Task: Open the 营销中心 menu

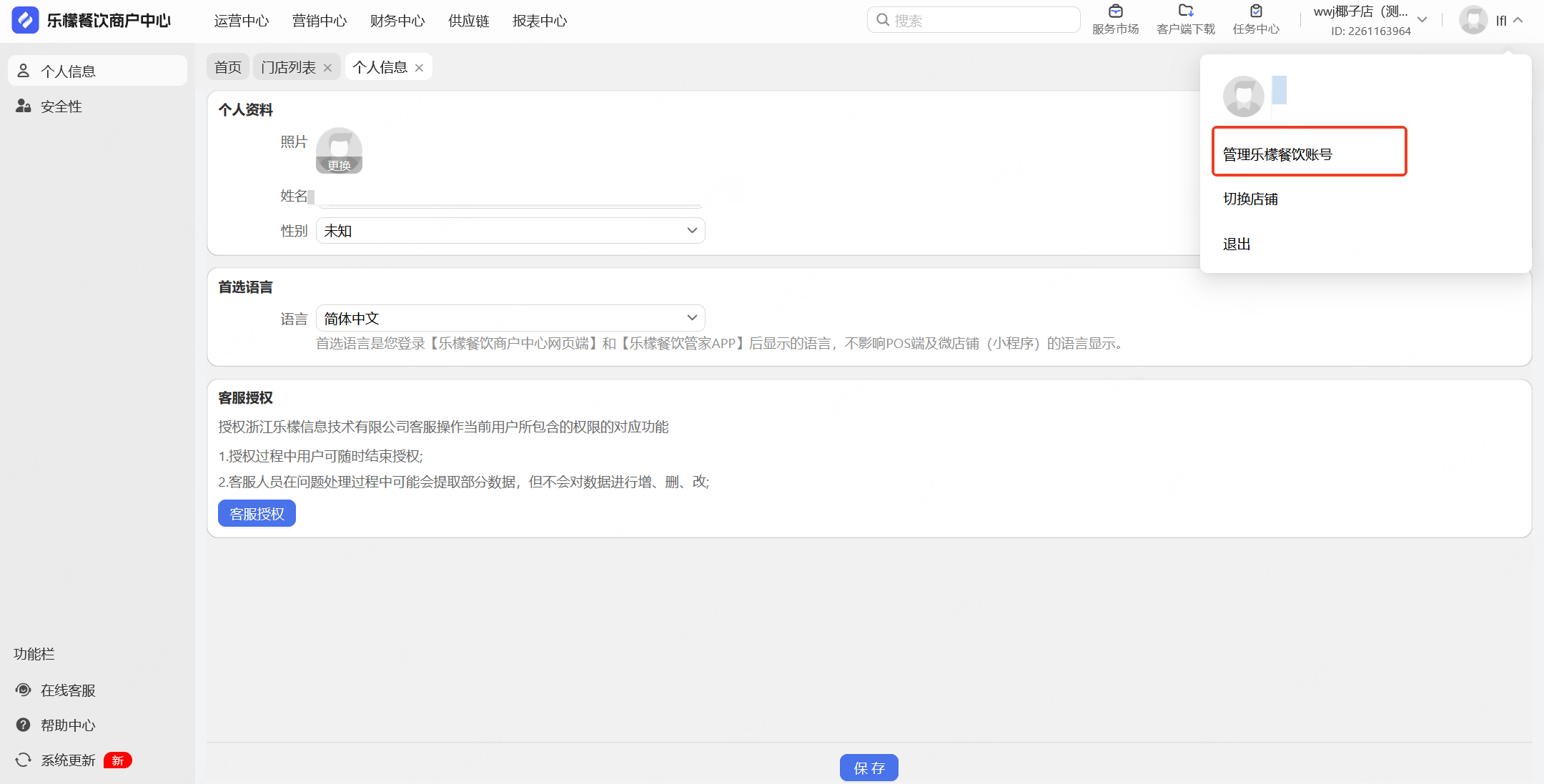Action: coord(320,21)
